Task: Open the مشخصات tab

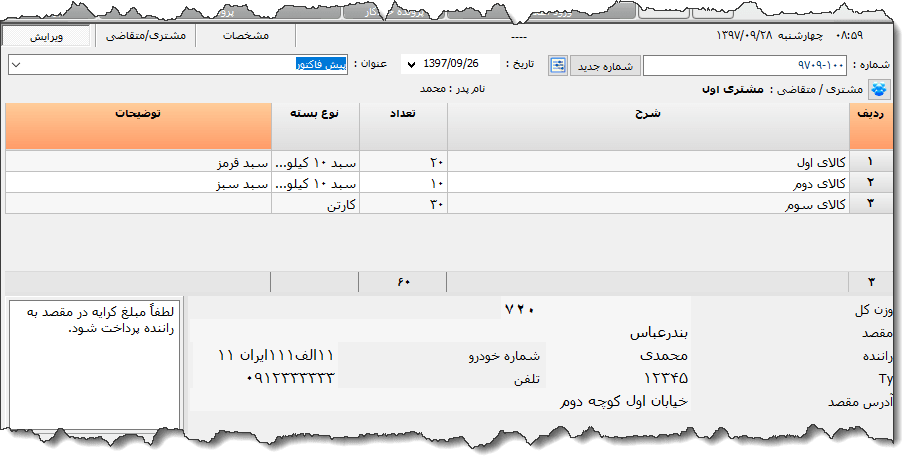Action: [x=246, y=36]
